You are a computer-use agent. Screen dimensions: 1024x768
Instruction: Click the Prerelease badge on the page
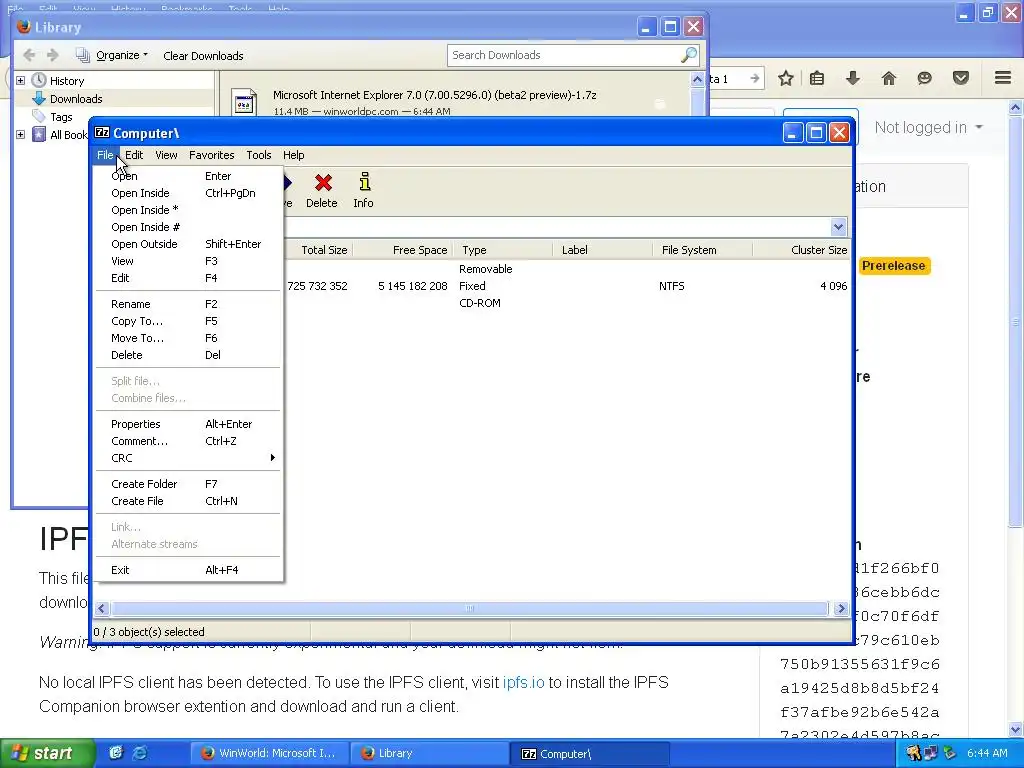893,266
